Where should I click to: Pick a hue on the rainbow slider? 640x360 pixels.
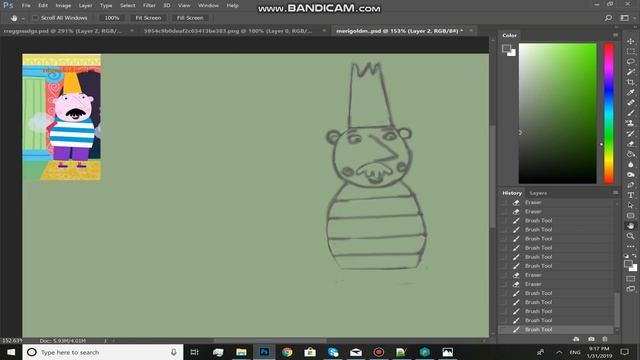609,113
